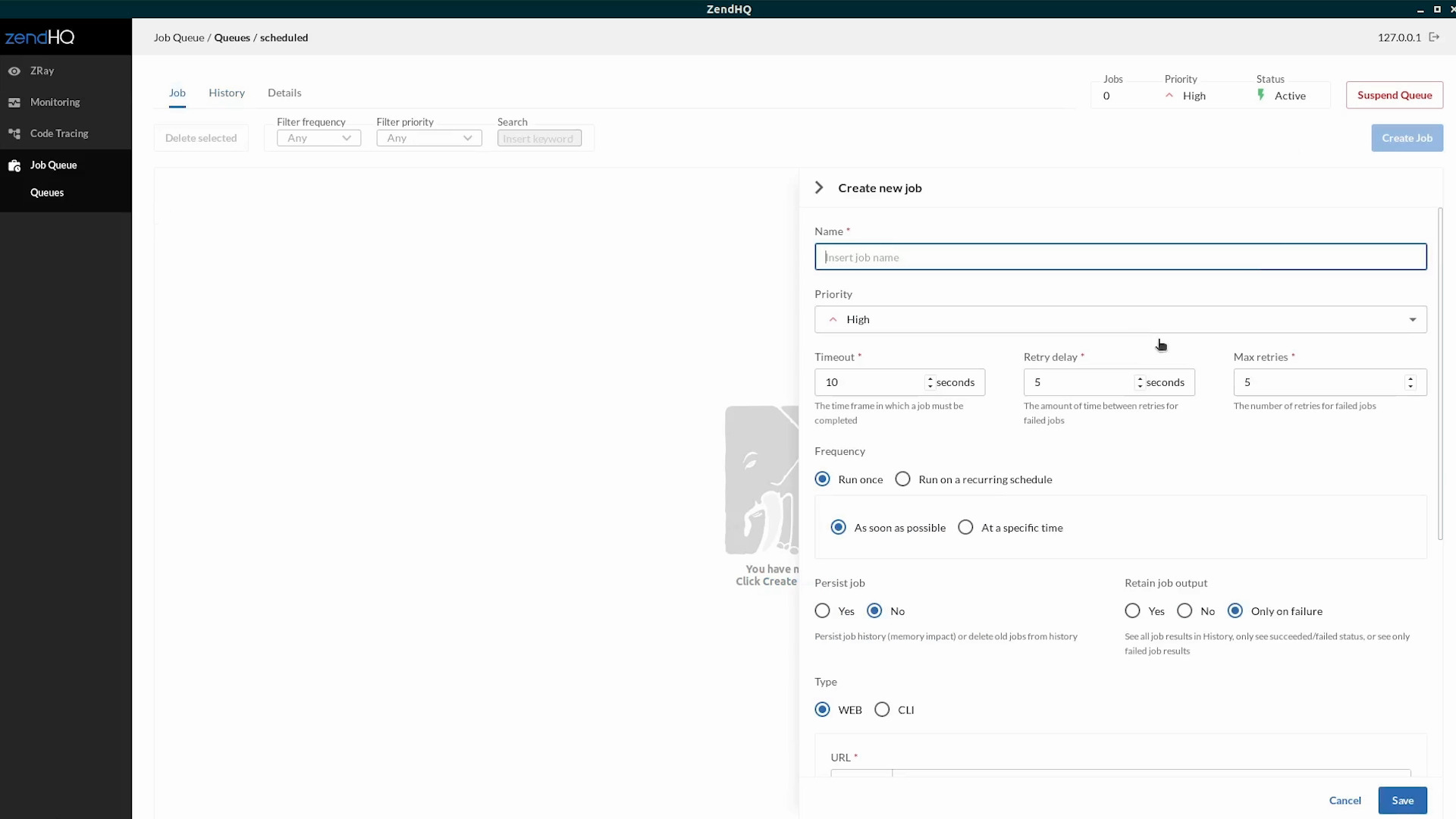The width and height of the screenshot is (1456, 819).
Task: Open Monitoring via its sidebar icon
Action: tap(14, 102)
